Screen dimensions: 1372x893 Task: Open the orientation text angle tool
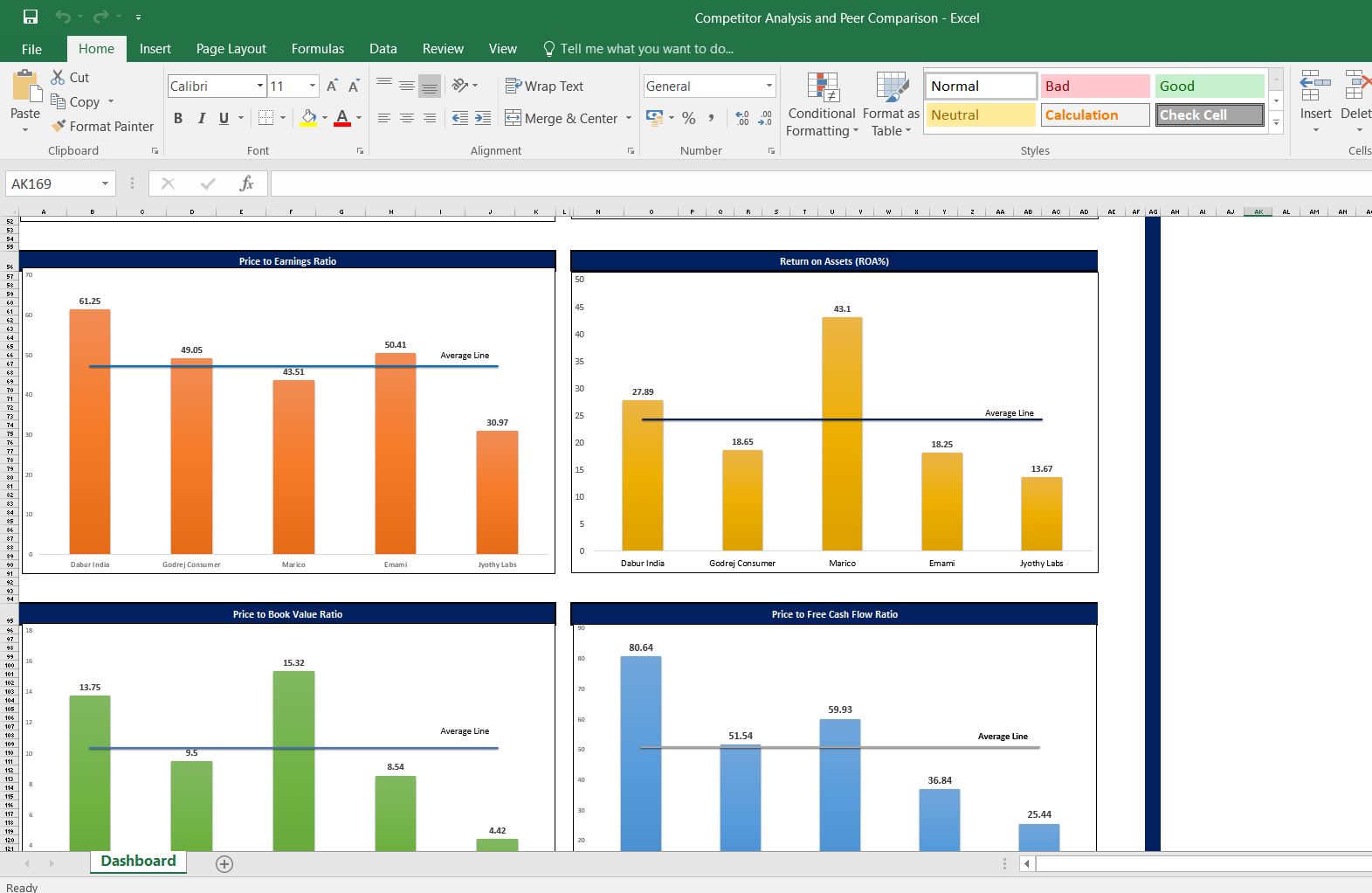coord(460,86)
